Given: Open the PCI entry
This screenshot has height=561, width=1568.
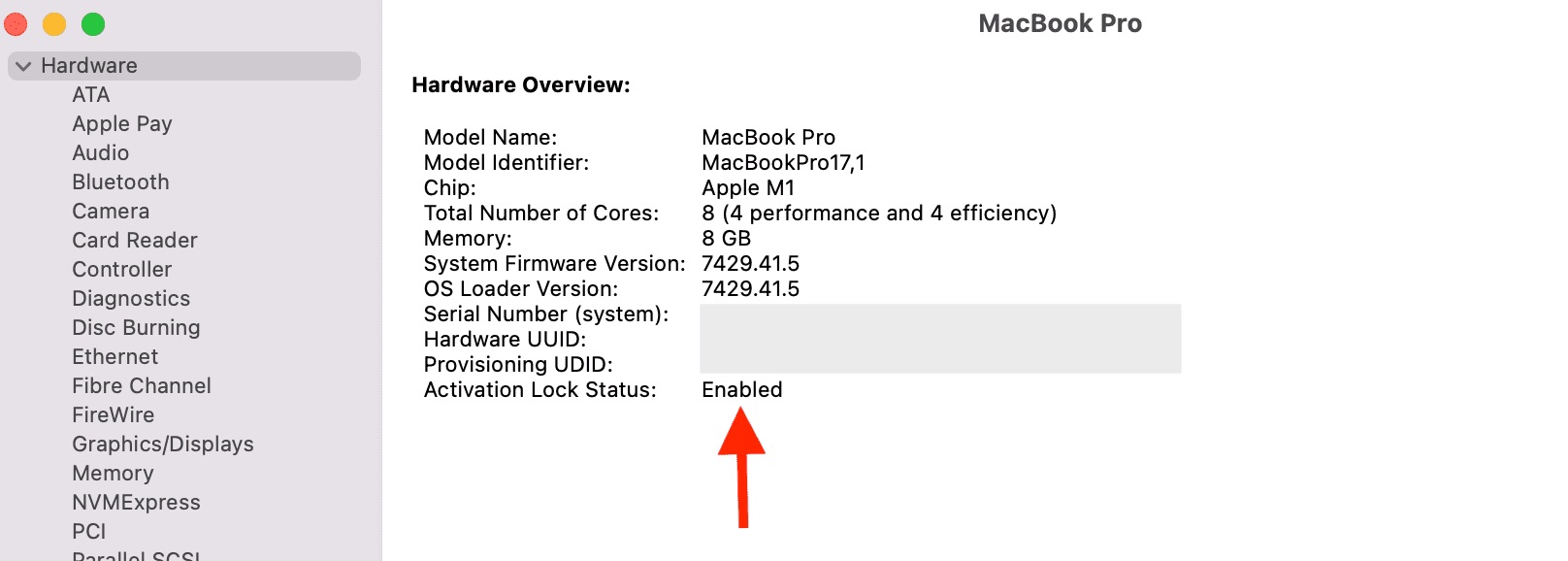Looking at the screenshot, I should coord(89,532).
